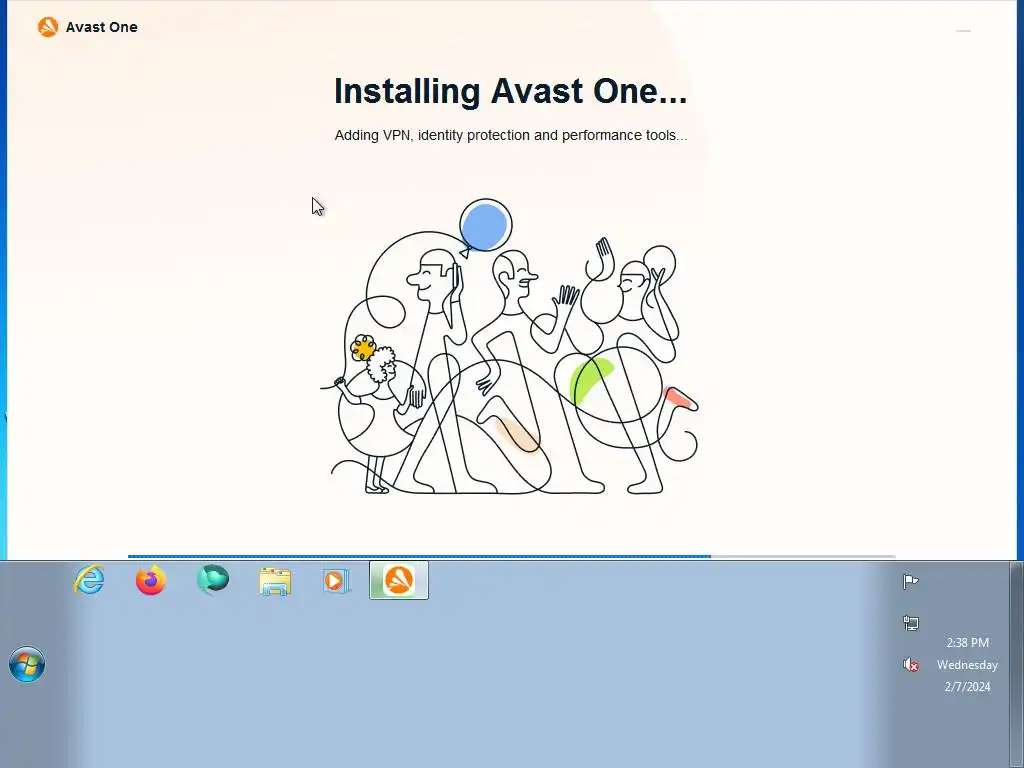The image size is (1024, 768).
Task: Click the installation progress bar
Action: [x=511, y=556]
